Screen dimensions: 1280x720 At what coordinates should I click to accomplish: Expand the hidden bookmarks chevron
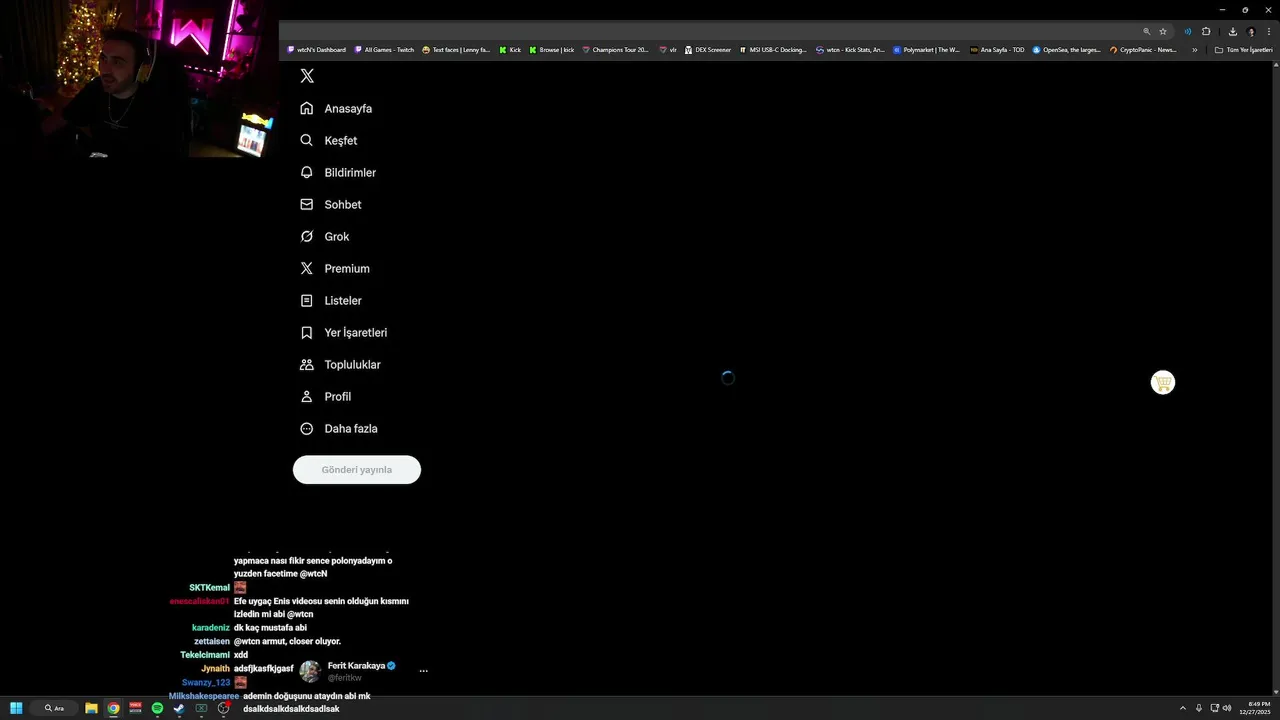1194,49
